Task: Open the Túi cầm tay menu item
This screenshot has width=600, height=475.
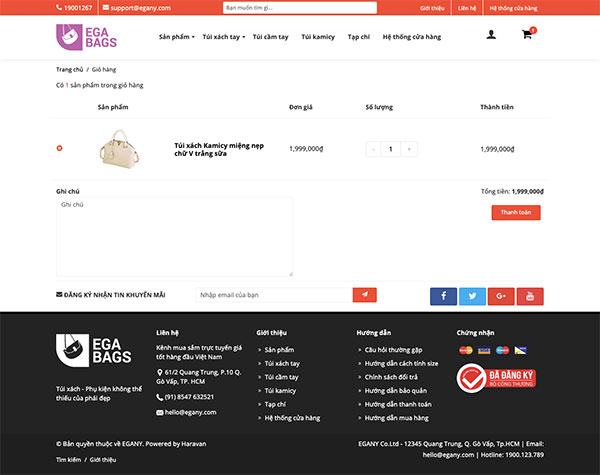Action: point(271,37)
